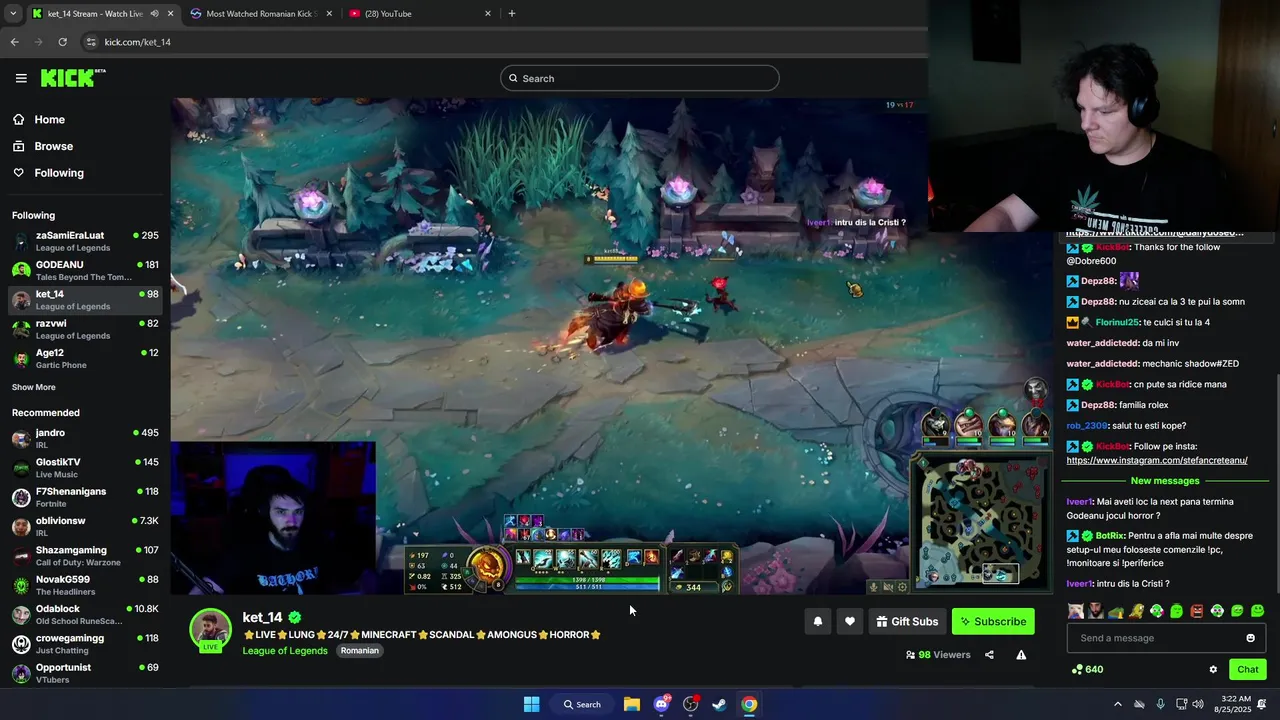
Task: Open crowegamingg recommended channel
Action: 85,643
